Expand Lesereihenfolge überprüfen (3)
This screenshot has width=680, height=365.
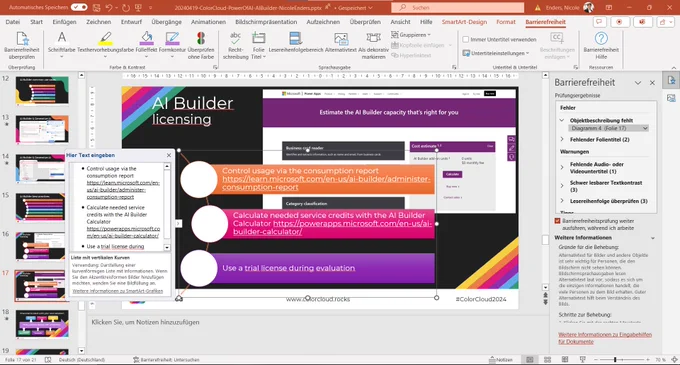click(562, 201)
